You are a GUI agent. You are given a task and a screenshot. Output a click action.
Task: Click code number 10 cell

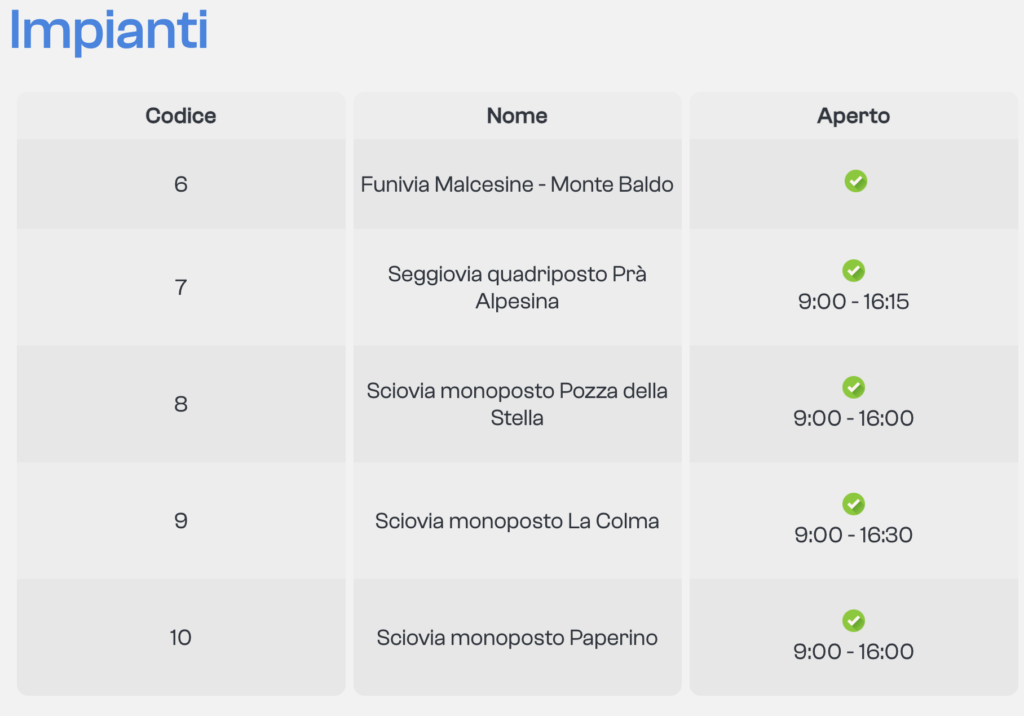click(181, 638)
